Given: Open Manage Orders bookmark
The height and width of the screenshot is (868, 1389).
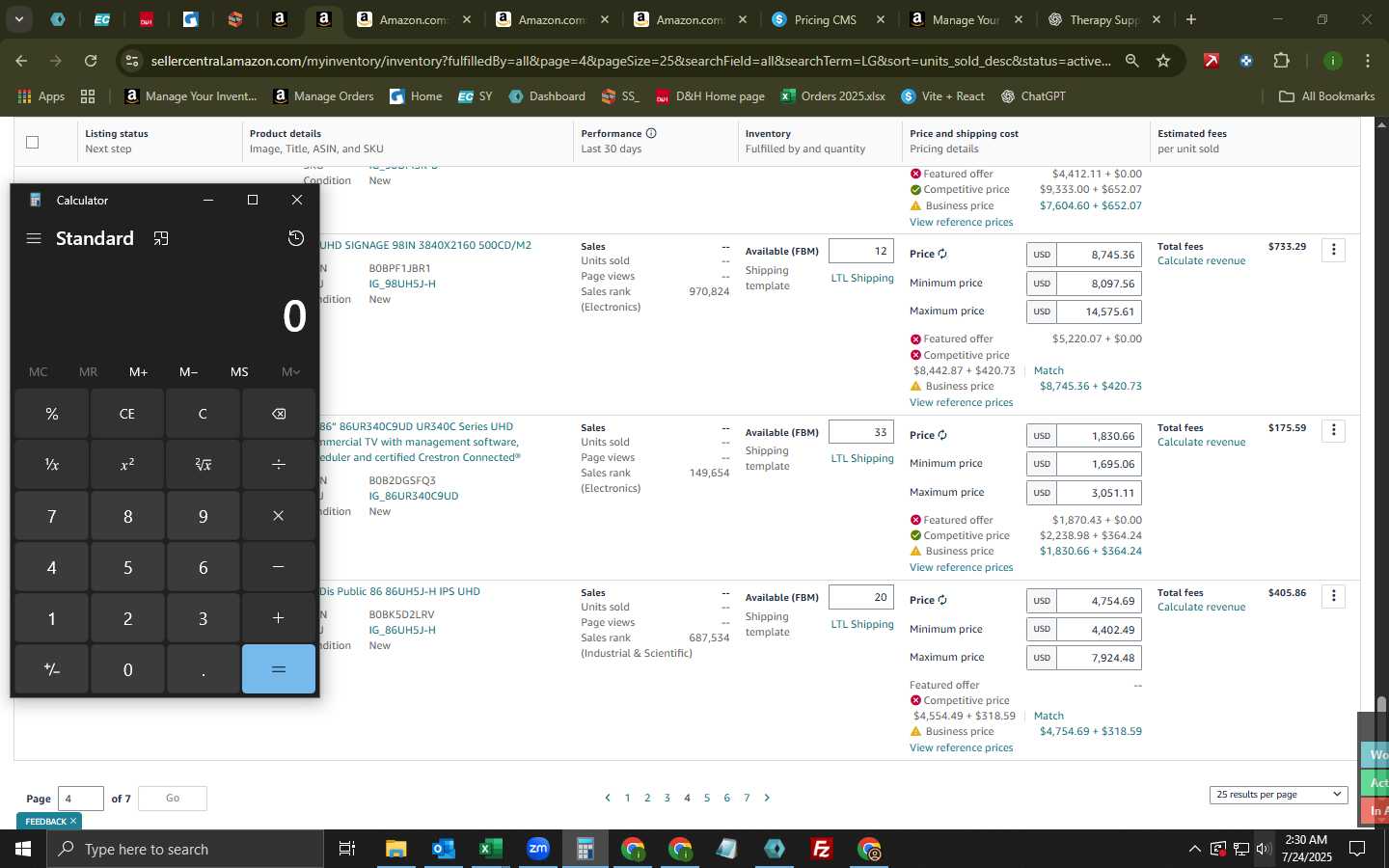Looking at the screenshot, I should tap(324, 96).
